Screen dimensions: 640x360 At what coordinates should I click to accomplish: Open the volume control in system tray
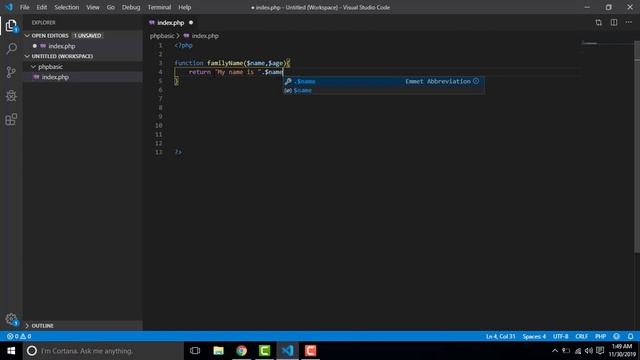589,351
